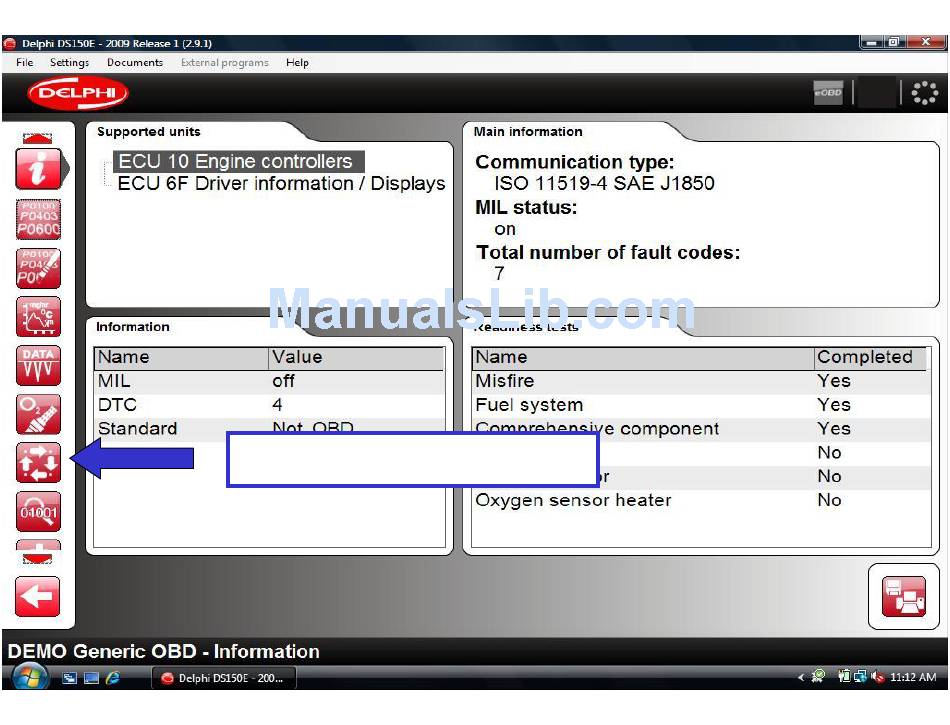Select the Comprehensive component readiness row
The height and width of the screenshot is (725, 950).
coord(701,428)
